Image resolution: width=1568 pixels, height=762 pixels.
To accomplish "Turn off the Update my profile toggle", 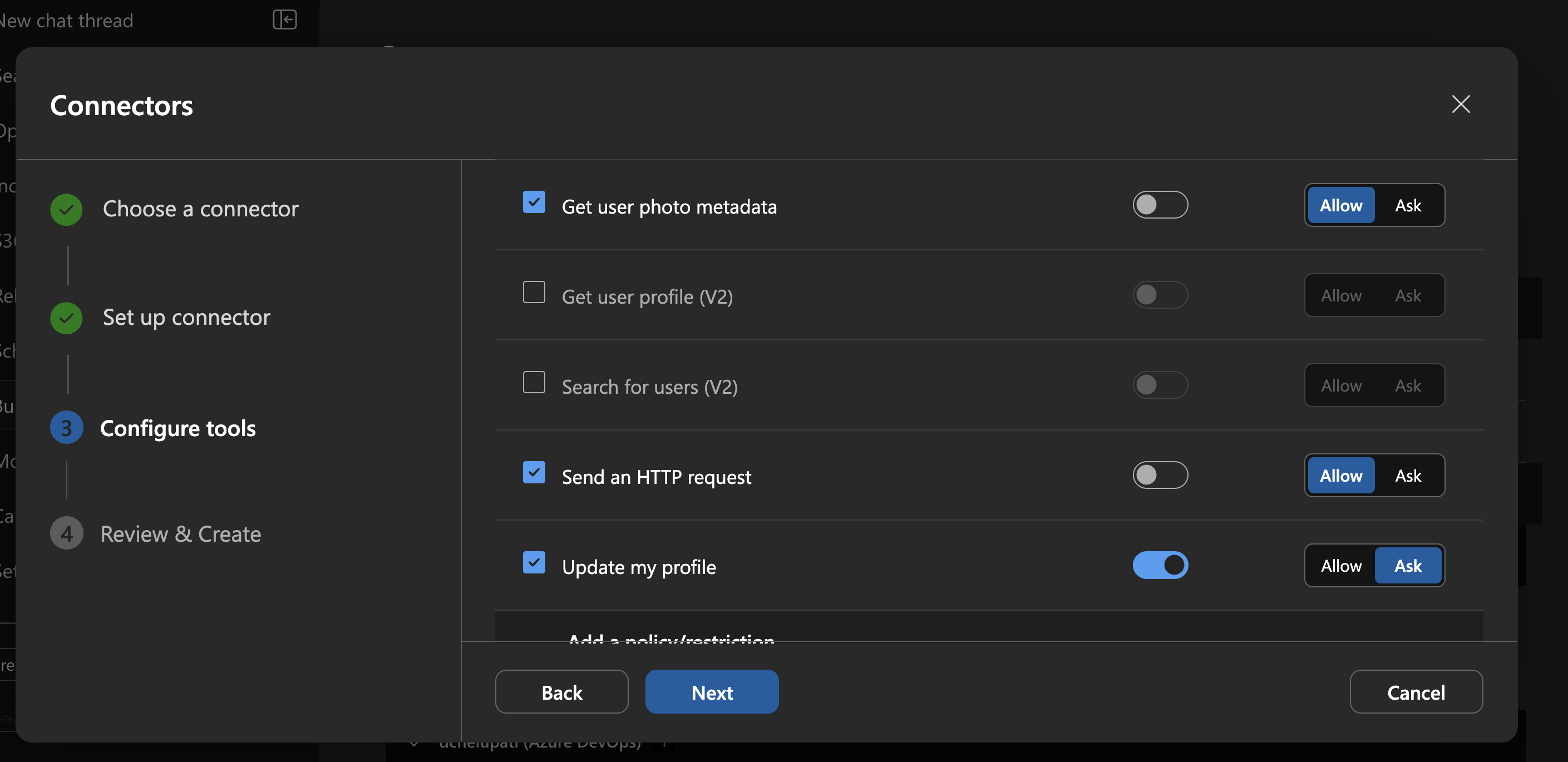I will (1160, 565).
